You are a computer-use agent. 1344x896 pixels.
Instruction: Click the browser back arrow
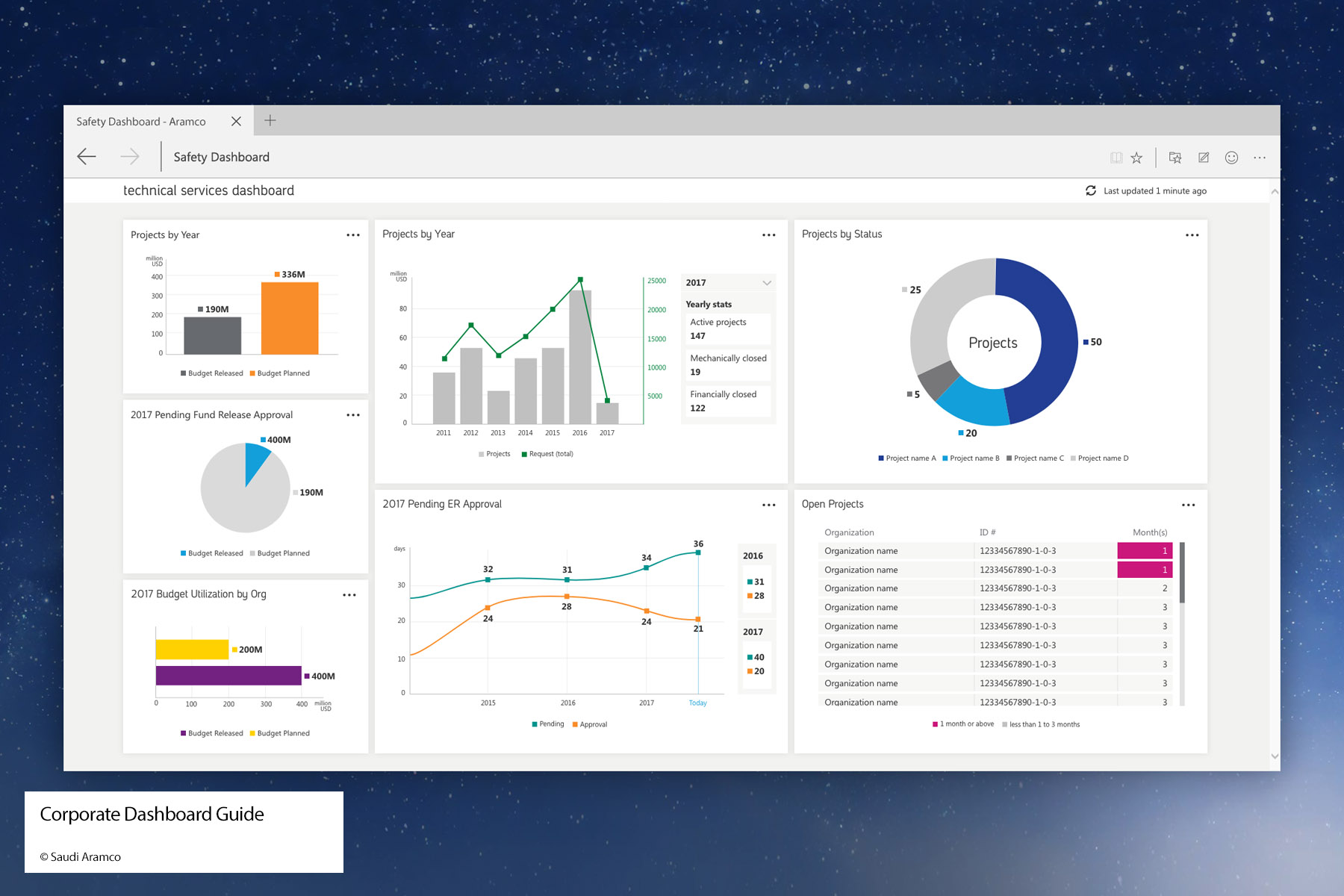[87, 157]
